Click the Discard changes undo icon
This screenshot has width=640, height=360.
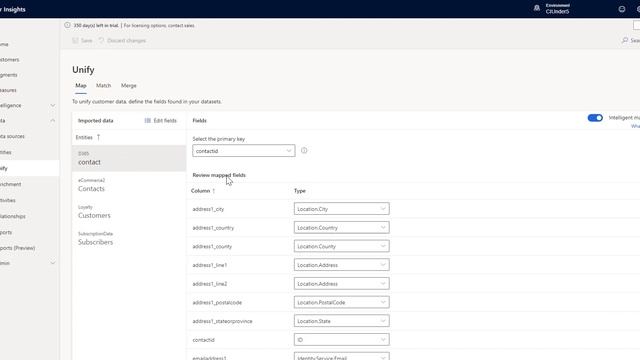pos(101,40)
